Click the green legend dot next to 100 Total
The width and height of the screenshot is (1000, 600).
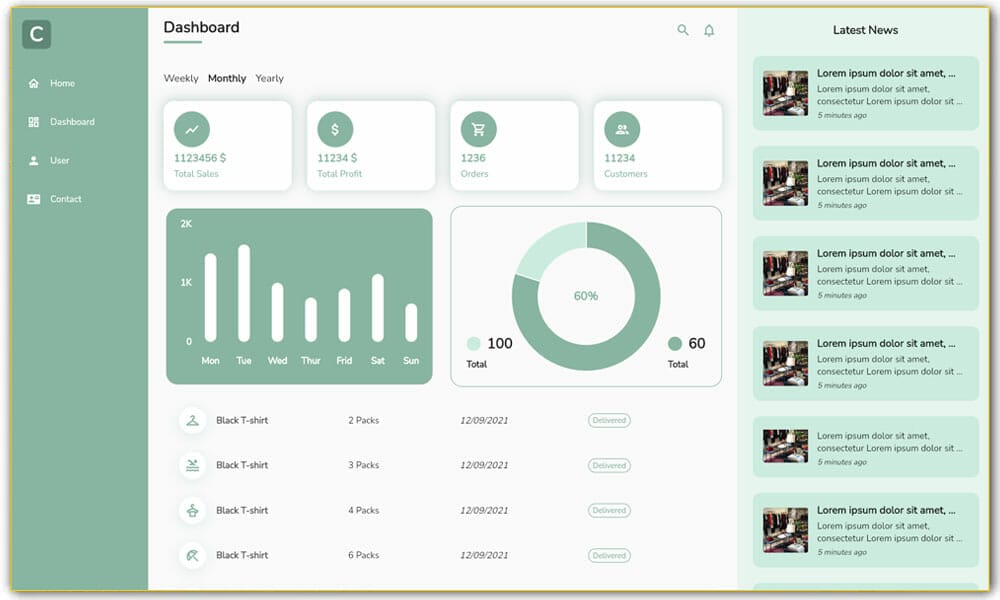(476, 343)
